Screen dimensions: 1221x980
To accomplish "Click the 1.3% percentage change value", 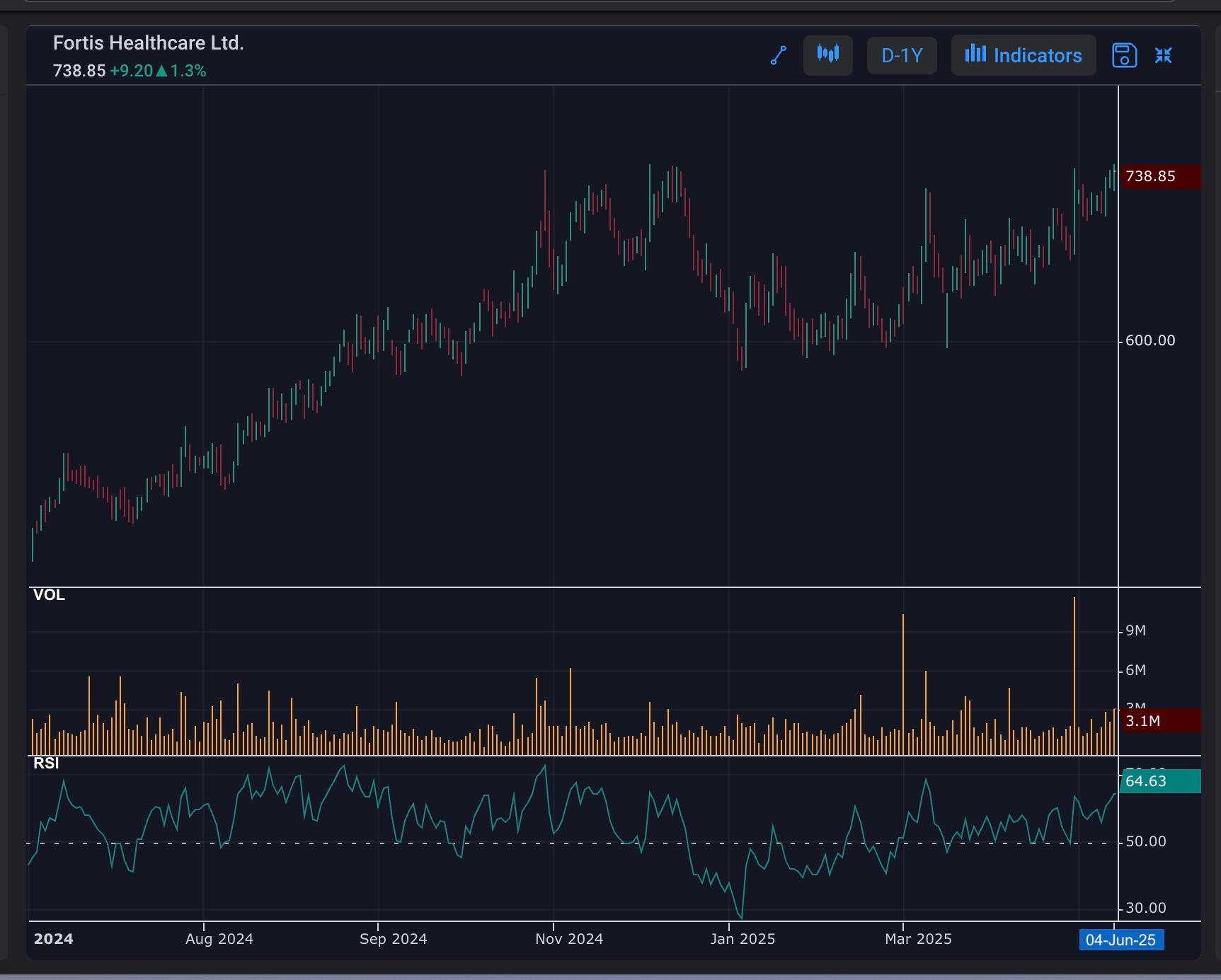I will coord(188,71).
